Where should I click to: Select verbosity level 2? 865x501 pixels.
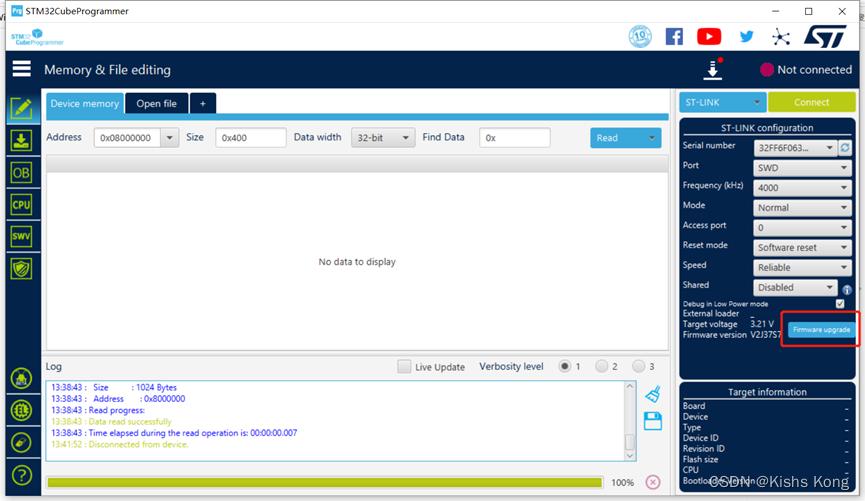(x=601, y=366)
